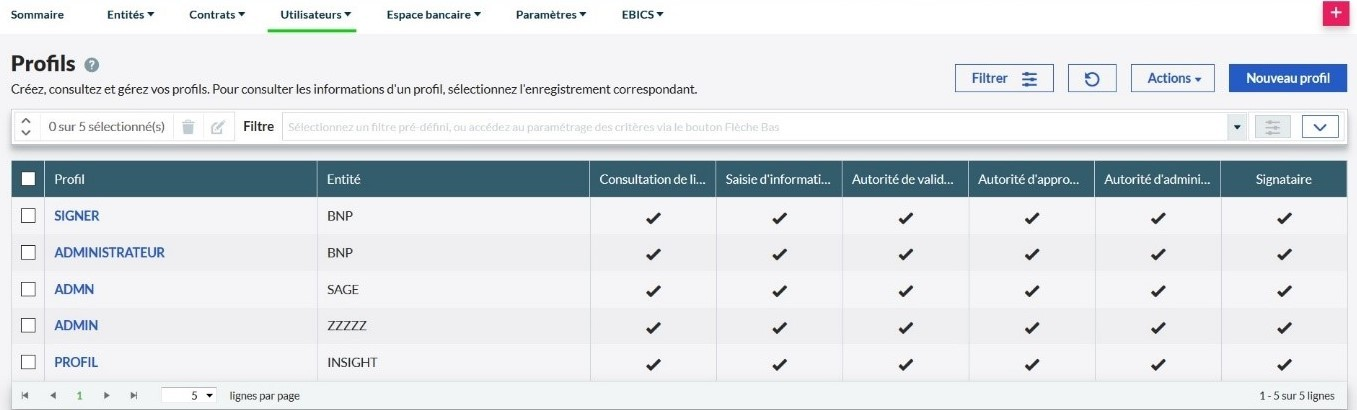The image size is (1357, 410).
Task: Click the trash delete icon
Action: pos(188,127)
